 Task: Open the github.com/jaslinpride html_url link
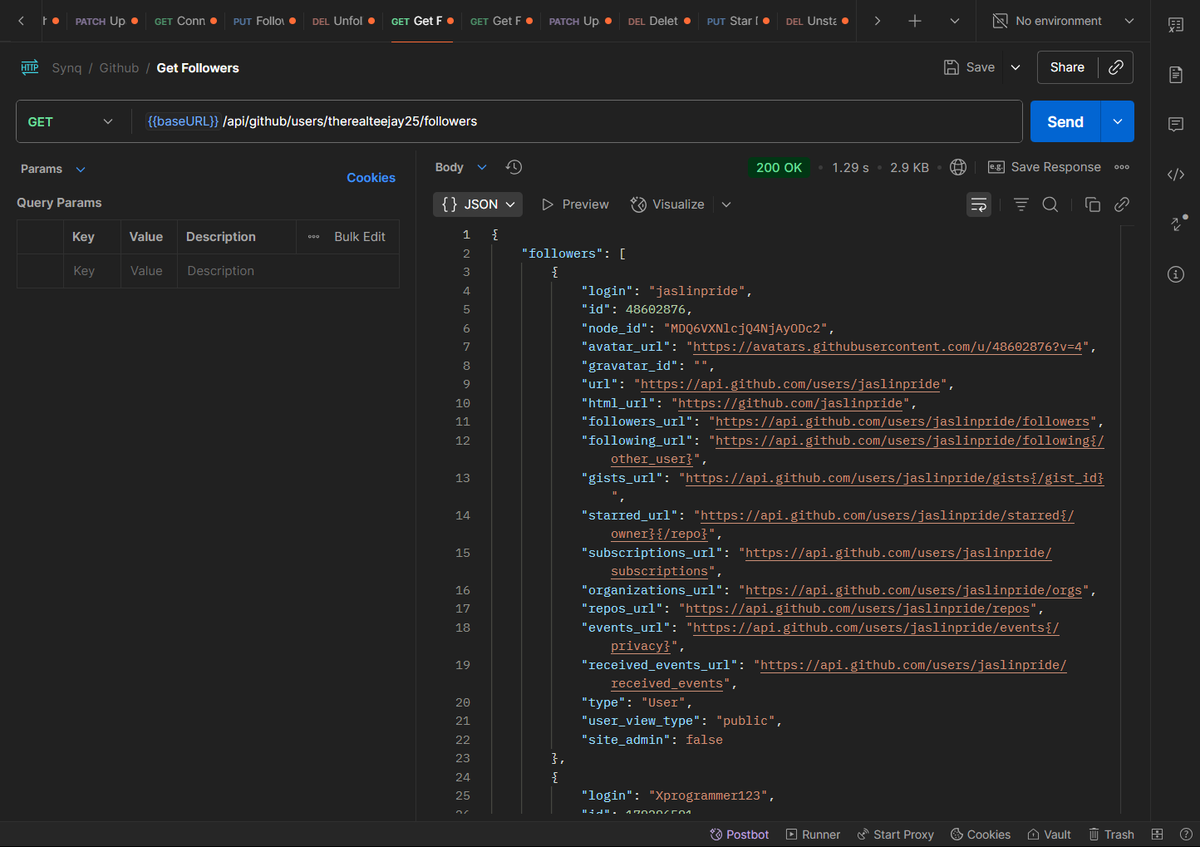790,403
